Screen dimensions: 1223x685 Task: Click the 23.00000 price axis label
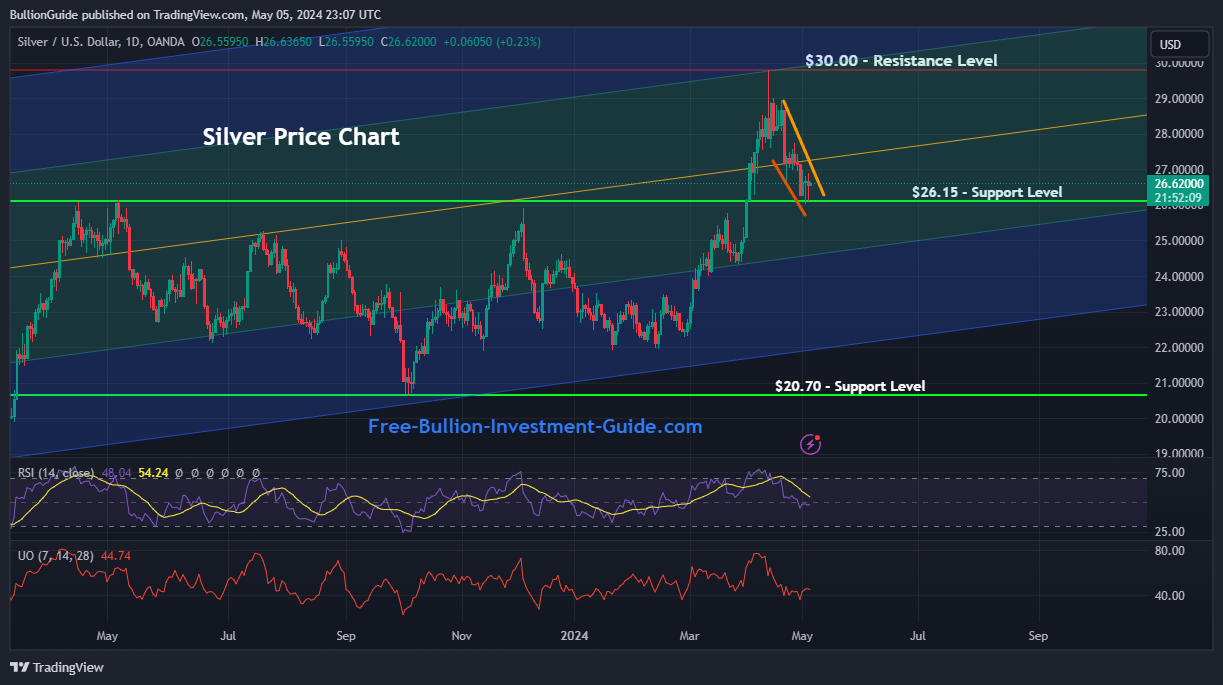(x=1178, y=312)
